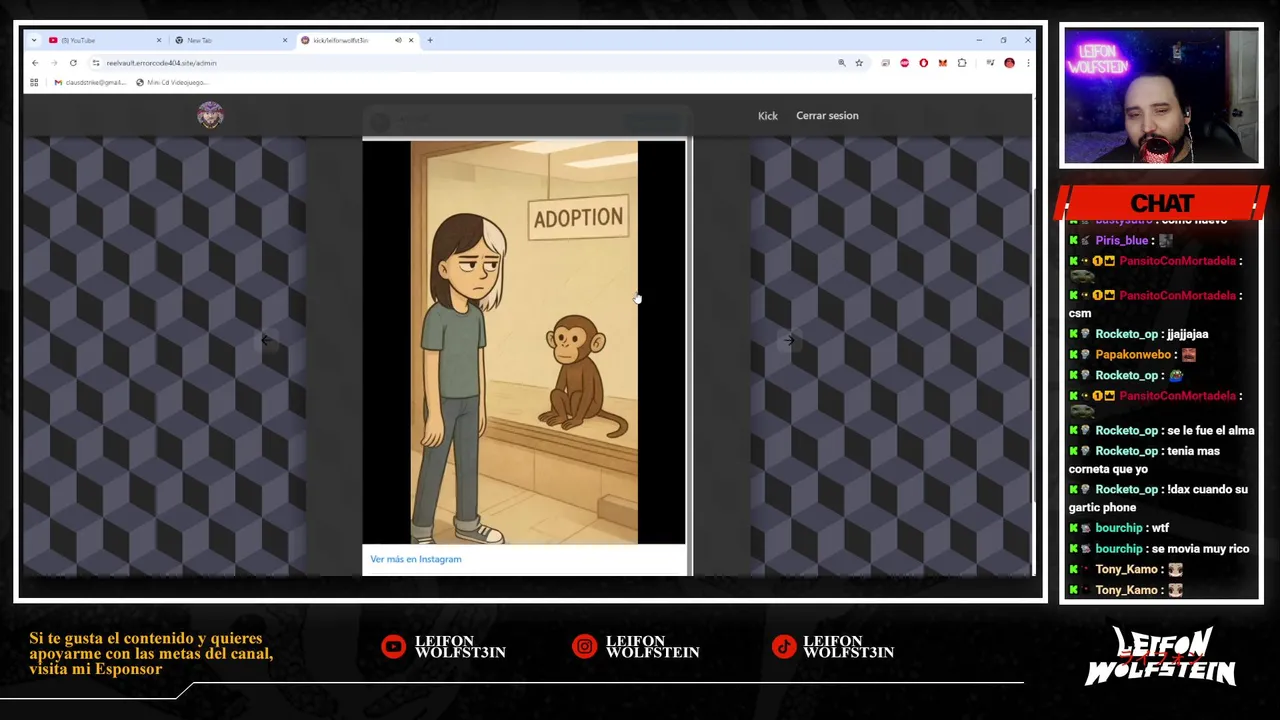Open the Mini Cd Videojuego bookmark
1280x720 pixels.
tap(171, 82)
